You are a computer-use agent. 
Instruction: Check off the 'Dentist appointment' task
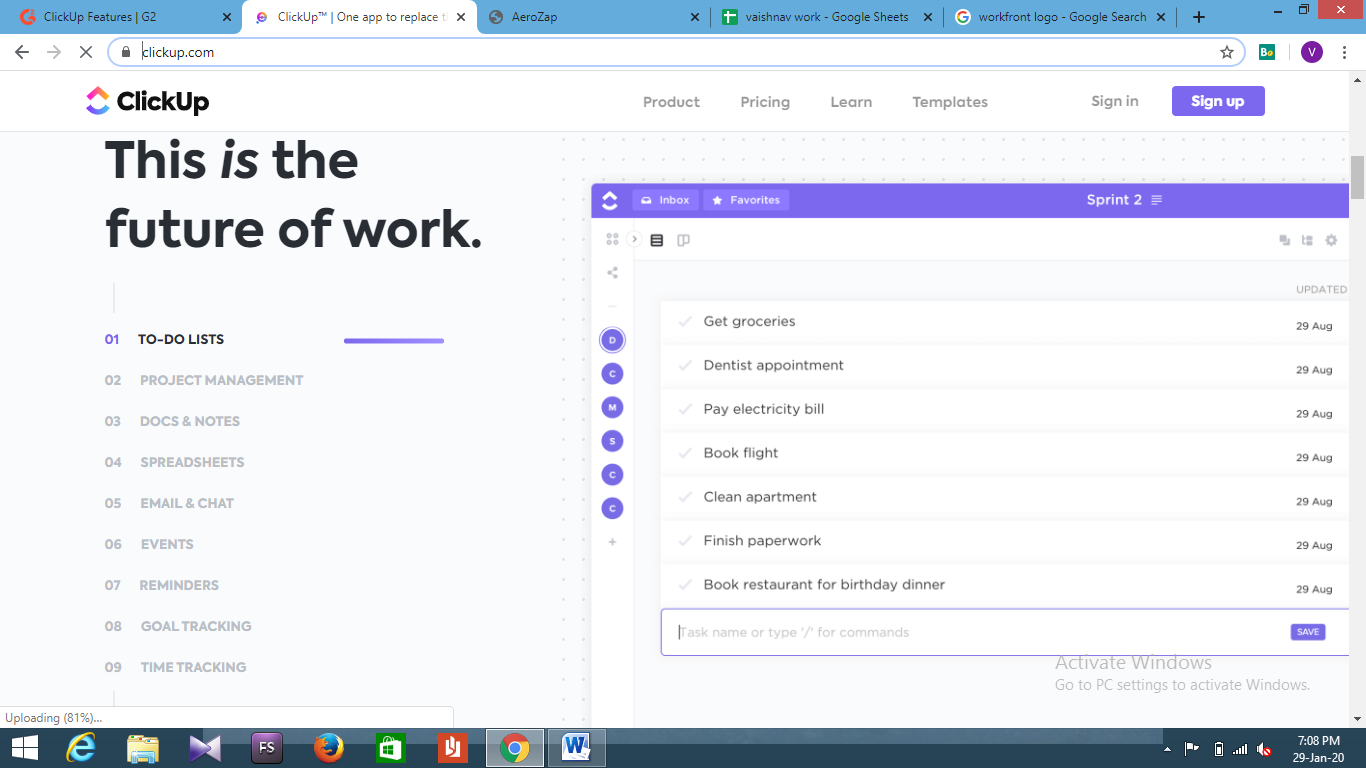[x=685, y=365]
